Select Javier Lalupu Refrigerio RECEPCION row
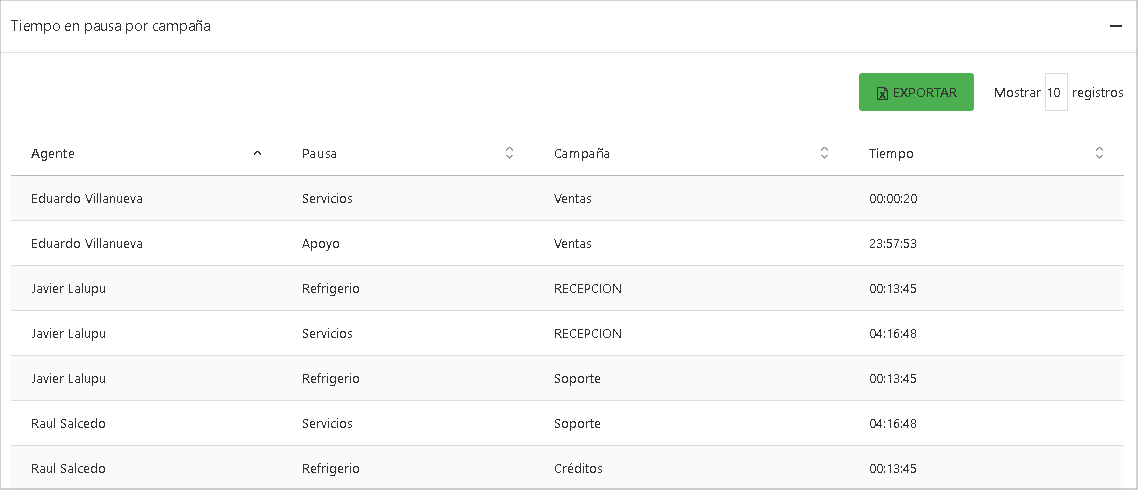Image resolution: width=1138 pixels, height=490 pixels. tap(69, 288)
